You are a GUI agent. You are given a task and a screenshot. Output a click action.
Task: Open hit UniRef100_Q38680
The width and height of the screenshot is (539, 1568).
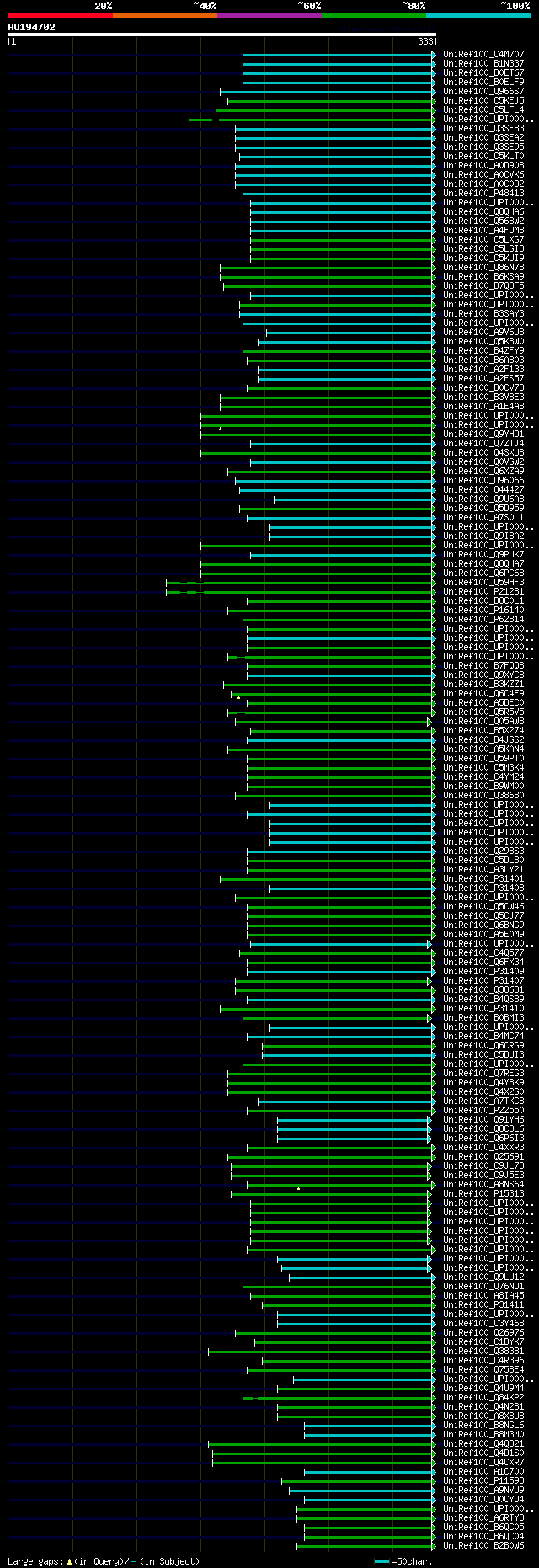(483, 796)
